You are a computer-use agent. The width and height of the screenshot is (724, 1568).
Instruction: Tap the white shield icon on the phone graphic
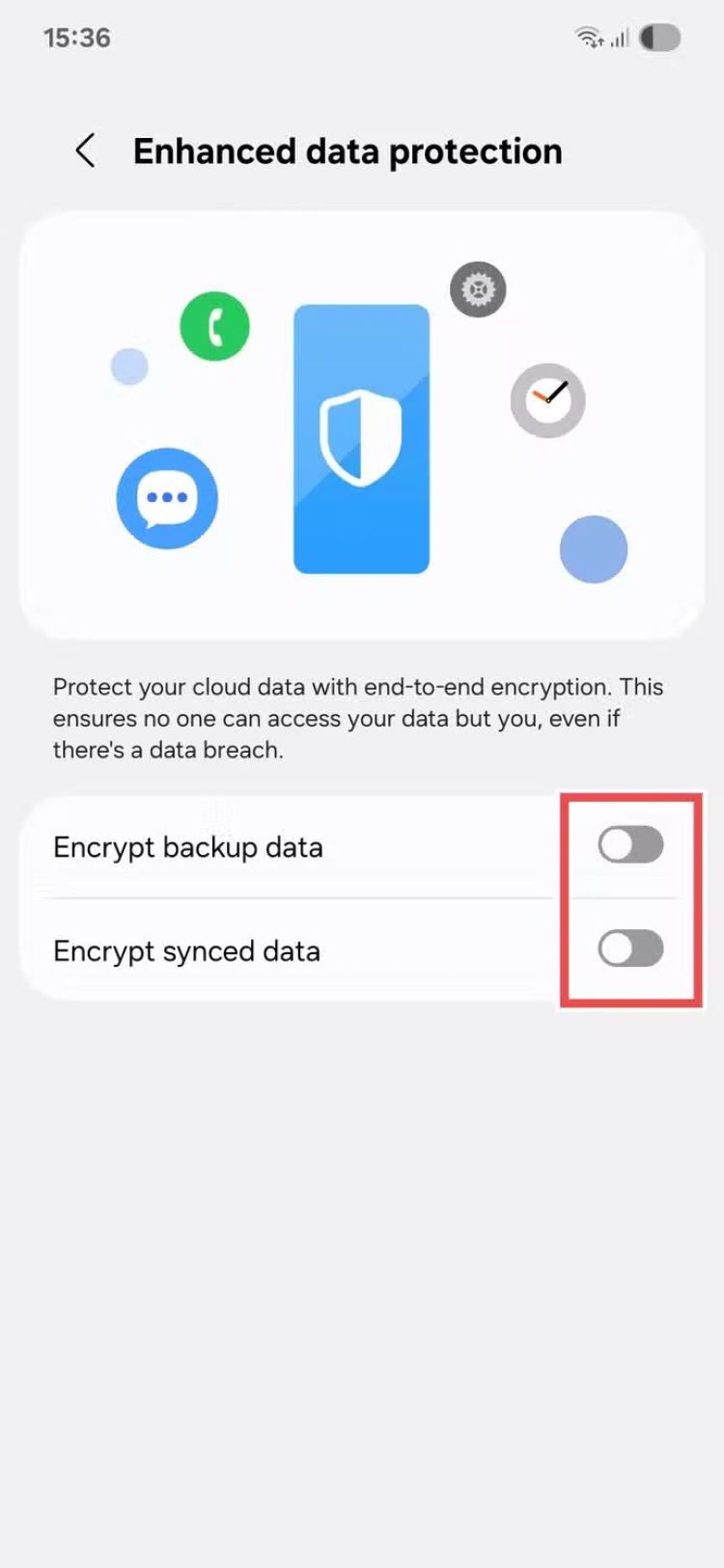tap(360, 438)
